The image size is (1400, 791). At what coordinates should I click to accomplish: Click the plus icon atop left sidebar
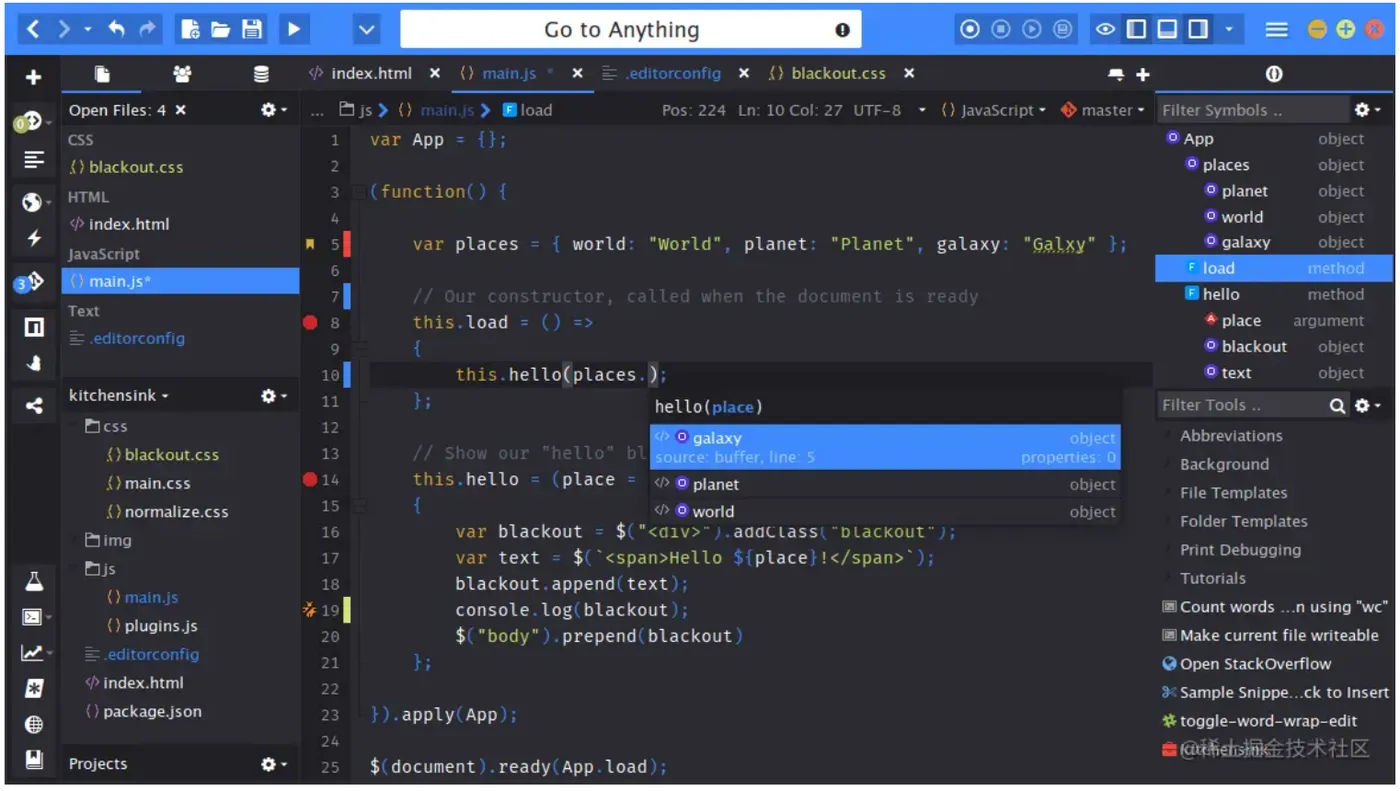point(33,77)
